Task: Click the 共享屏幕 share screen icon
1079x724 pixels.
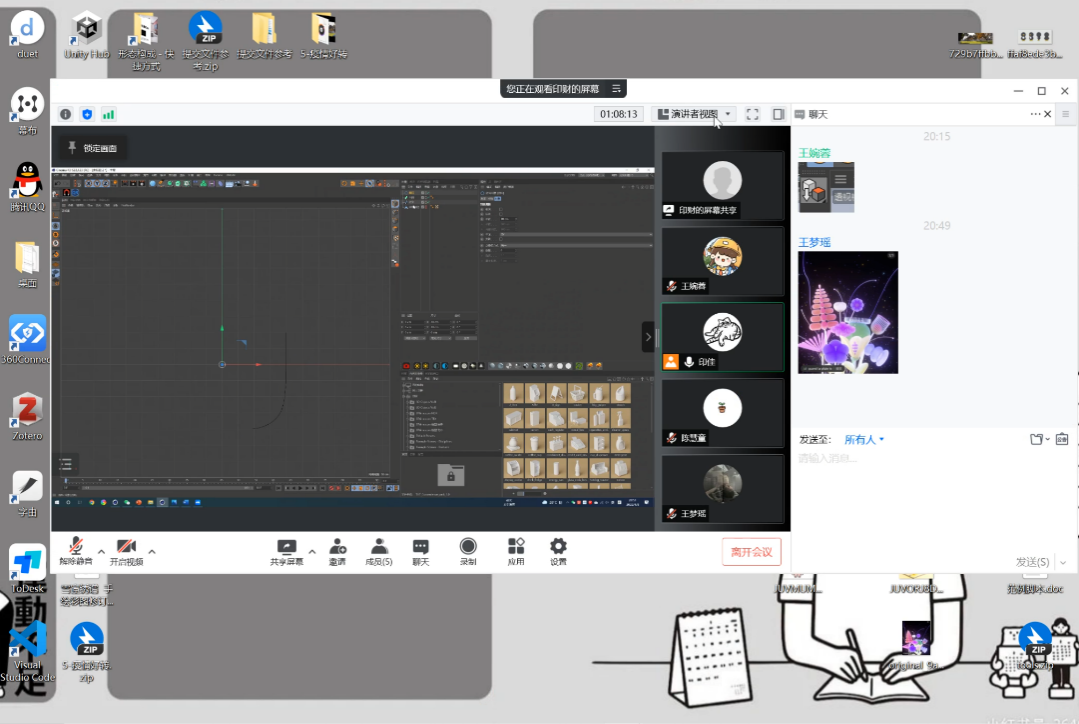Action: click(286, 550)
